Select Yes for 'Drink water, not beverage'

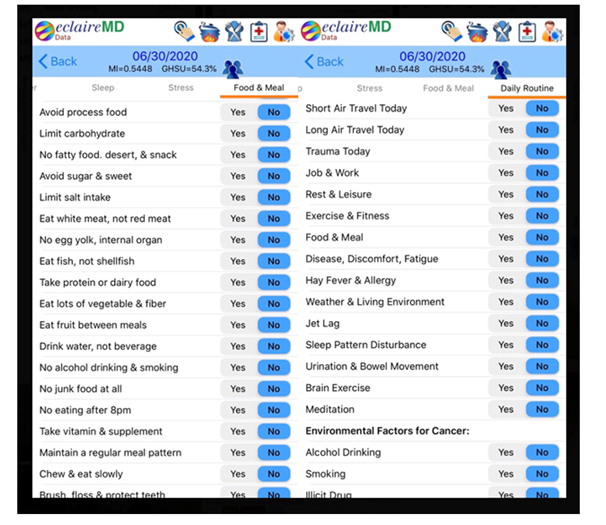[238, 346]
